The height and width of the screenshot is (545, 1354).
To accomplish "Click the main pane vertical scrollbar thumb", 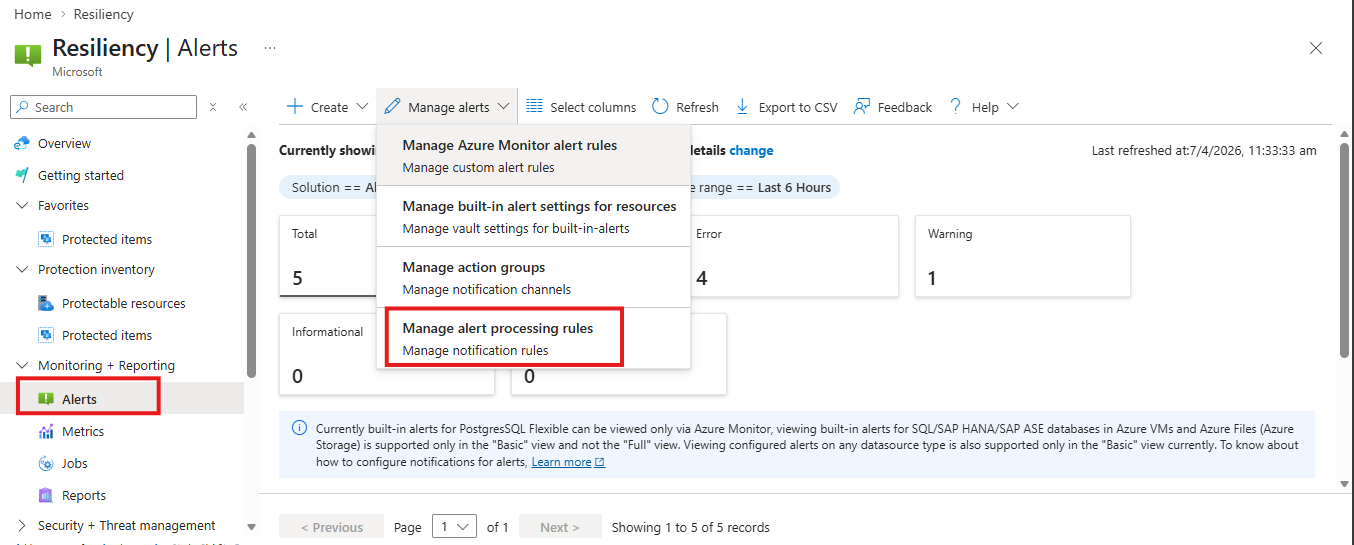I will 1345,248.
